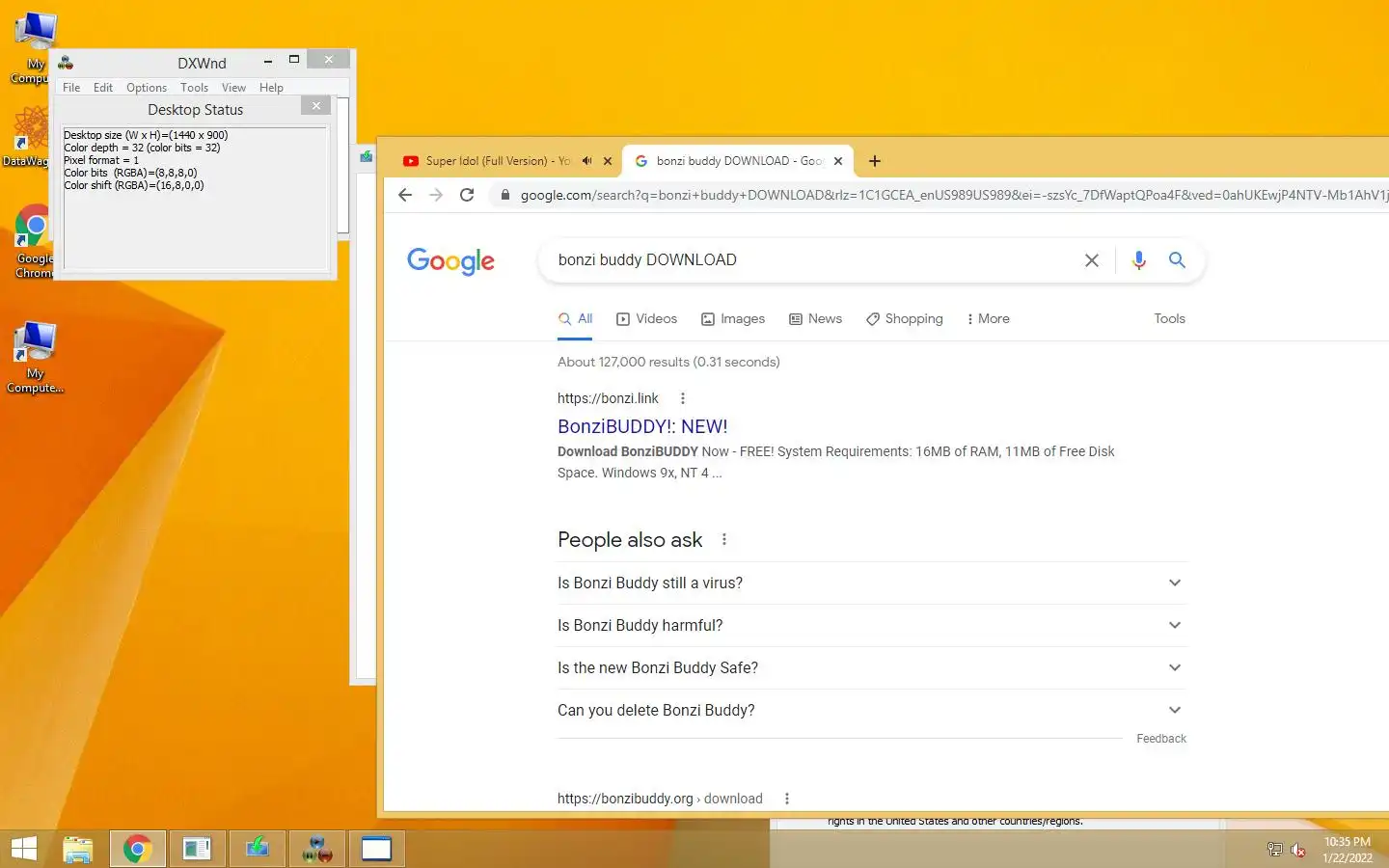Close the bonzi buddy DOWNLOAD tab
Viewport: 1389px width, 868px height.
(x=838, y=161)
